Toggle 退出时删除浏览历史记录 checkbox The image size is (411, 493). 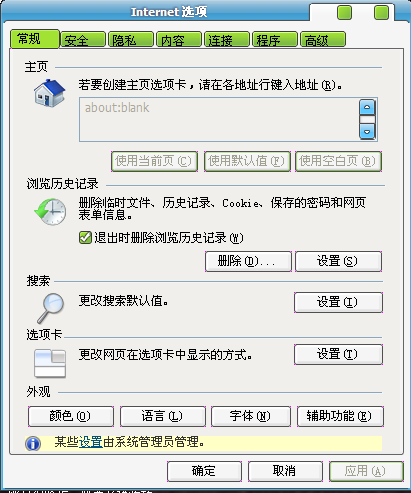tap(85, 238)
